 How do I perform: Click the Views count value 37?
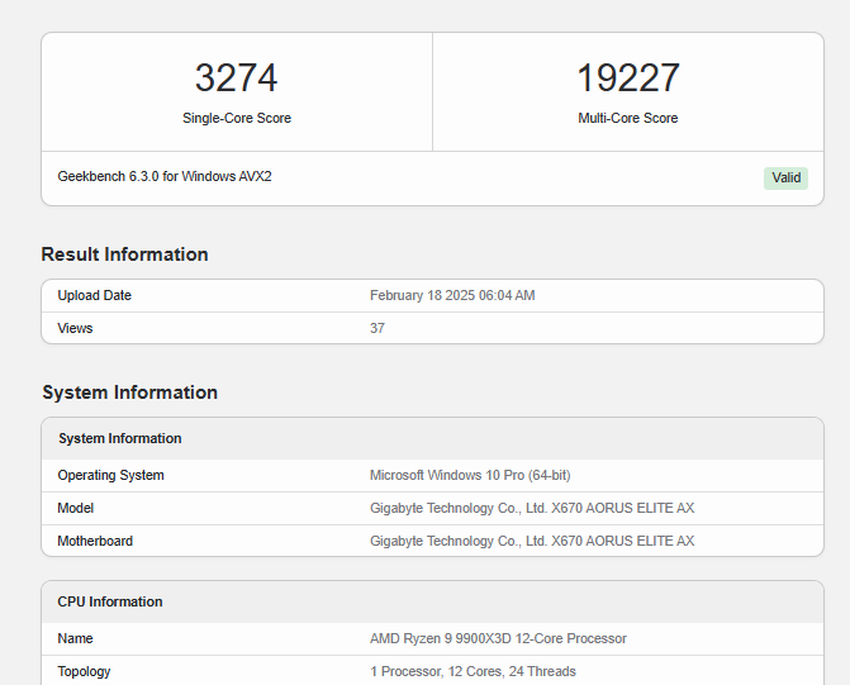tap(377, 328)
